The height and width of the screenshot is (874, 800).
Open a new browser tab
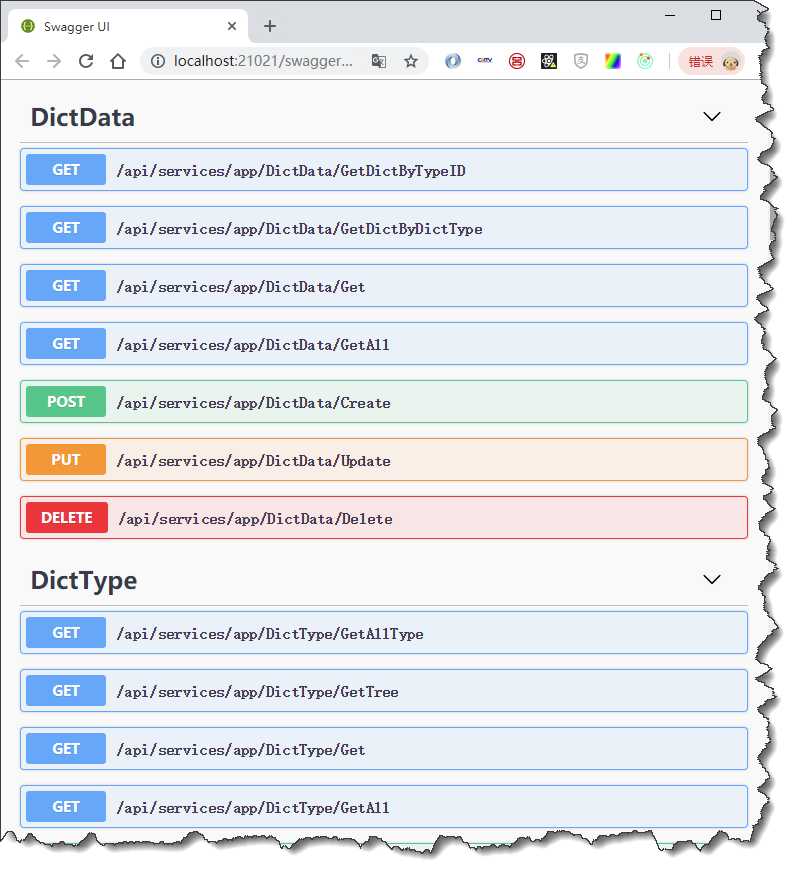270,26
